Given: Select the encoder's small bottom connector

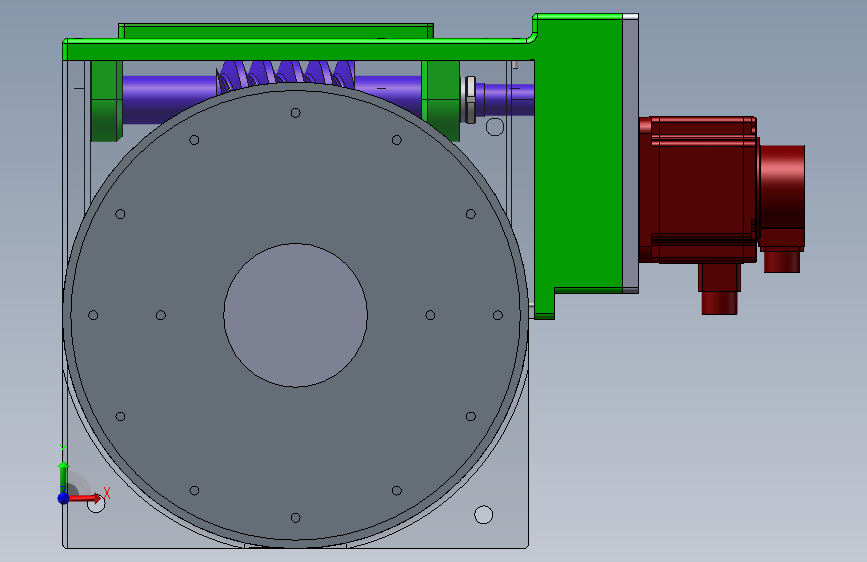Looking at the screenshot, I should (x=782, y=262).
